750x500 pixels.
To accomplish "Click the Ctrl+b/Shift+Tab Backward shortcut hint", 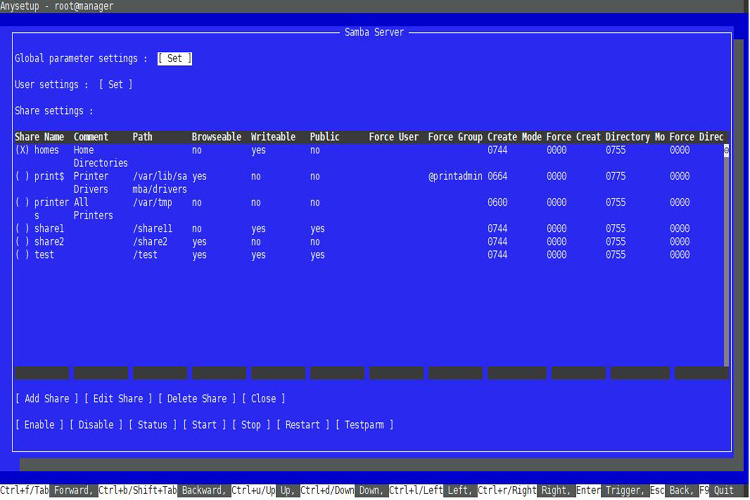I will (163, 490).
